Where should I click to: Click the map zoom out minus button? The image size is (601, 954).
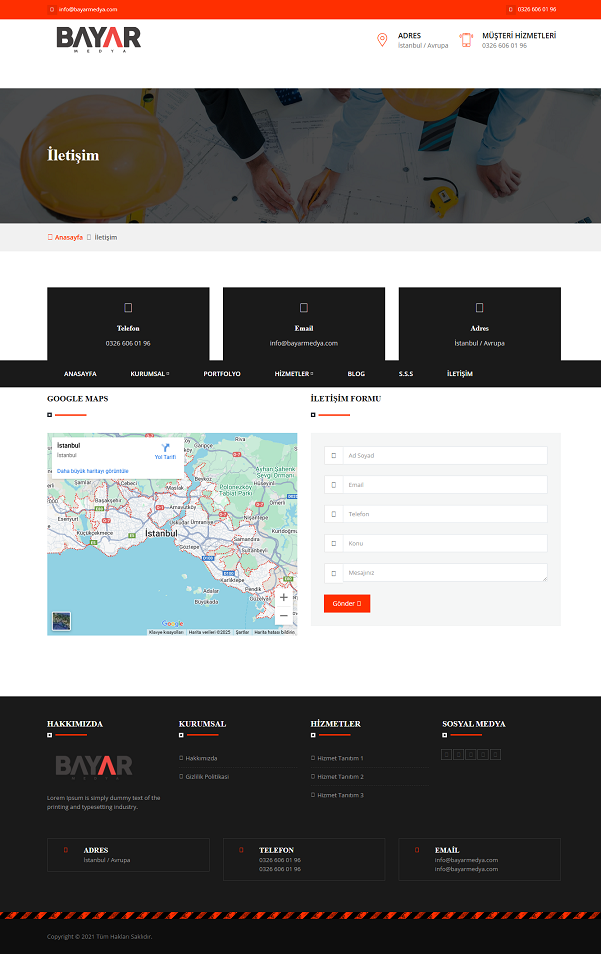click(283, 615)
